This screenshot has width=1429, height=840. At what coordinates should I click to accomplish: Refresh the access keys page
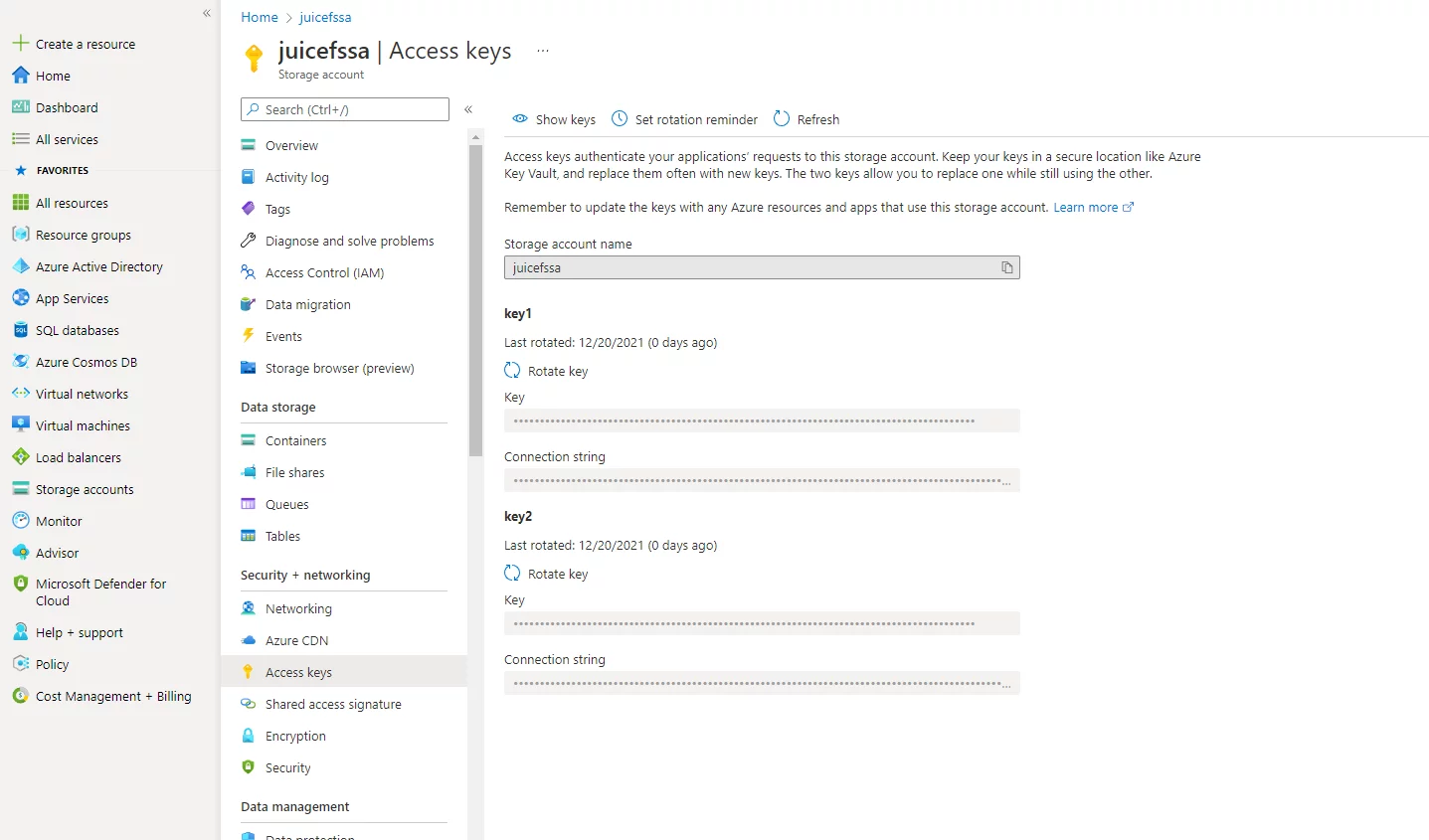pos(806,119)
